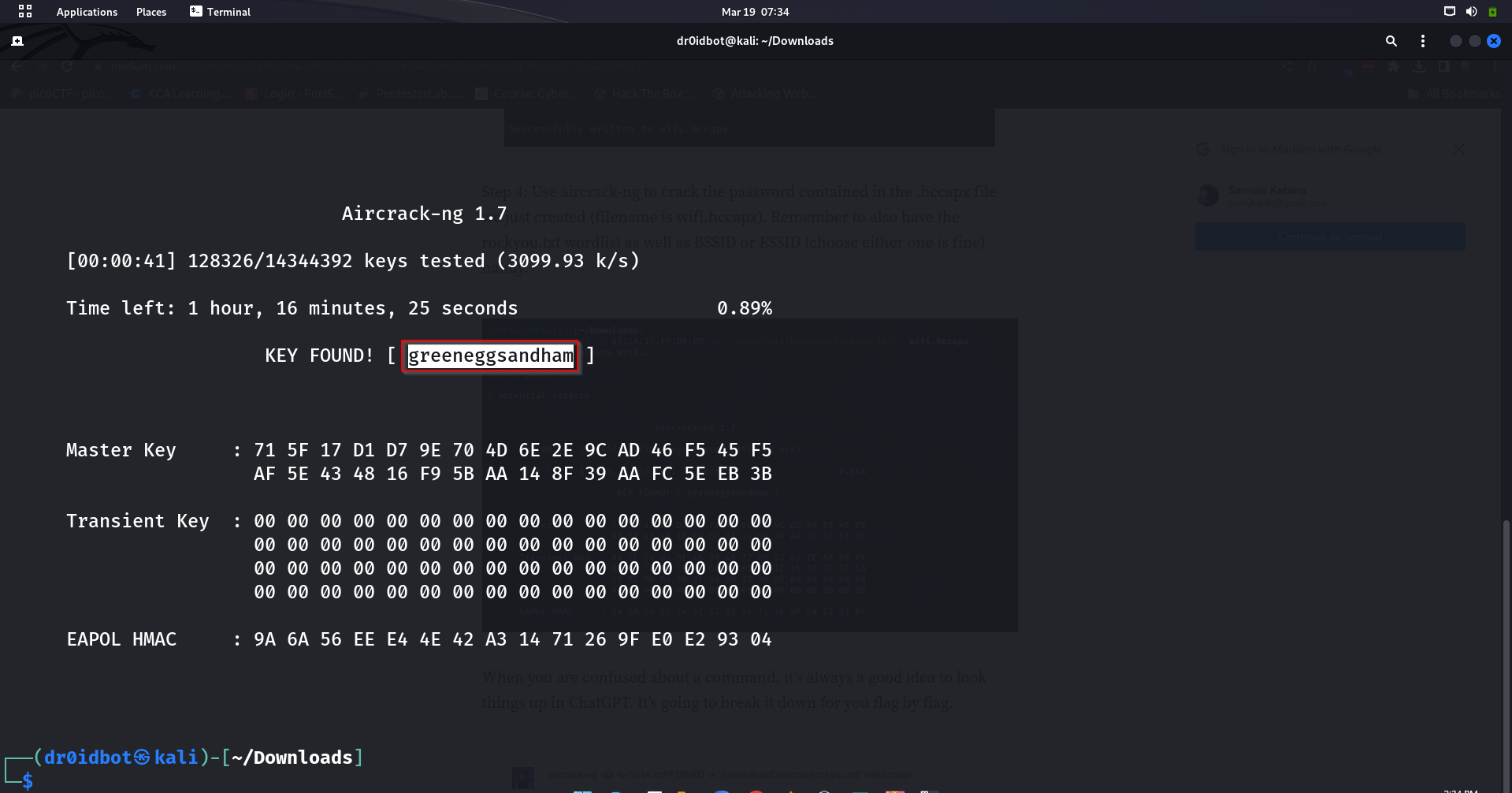Maximize the terminal window
Screen dimensions: 1512x793
pyautogui.click(x=1474, y=41)
